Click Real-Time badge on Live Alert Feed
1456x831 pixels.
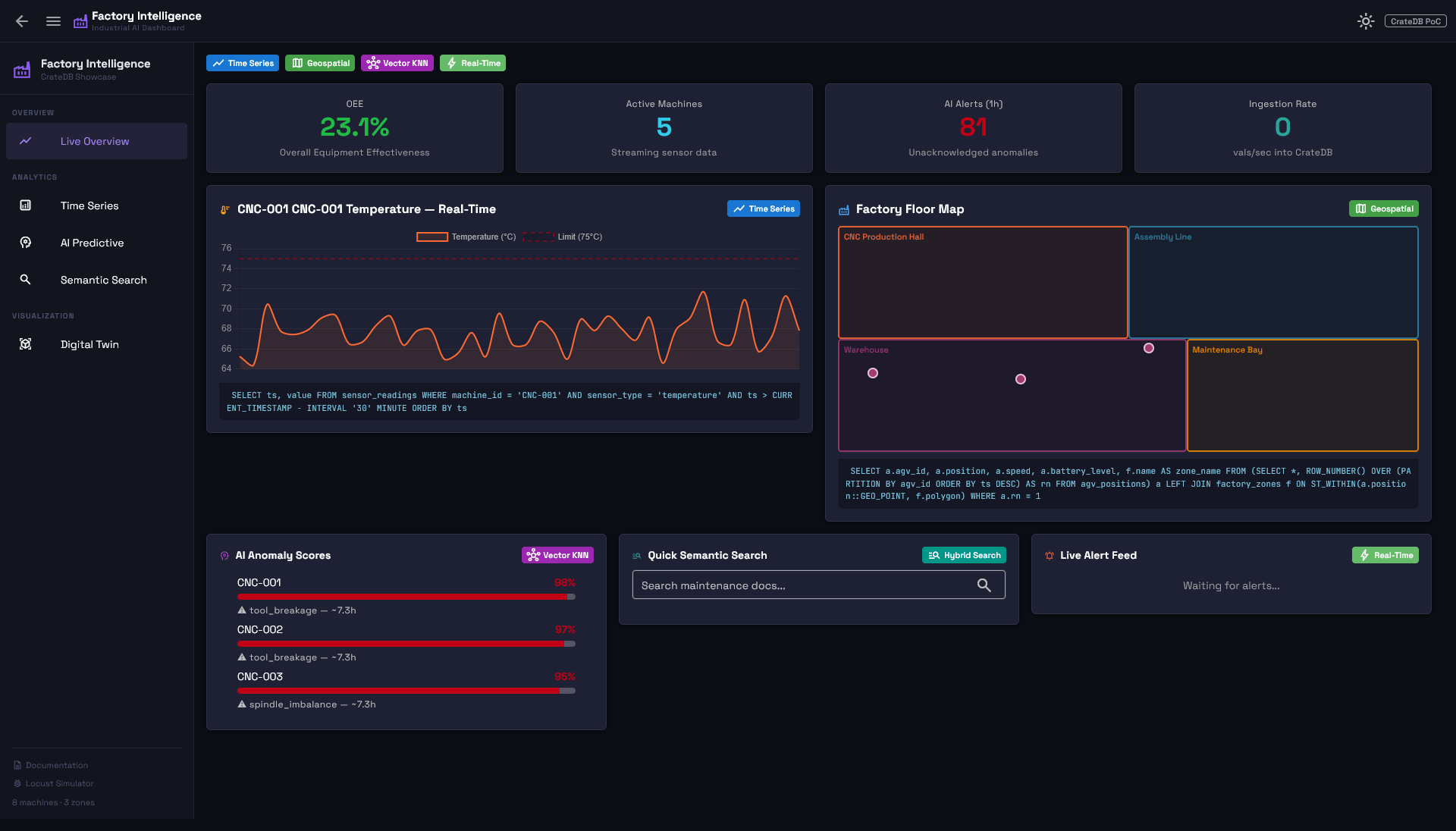[x=1385, y=555]
